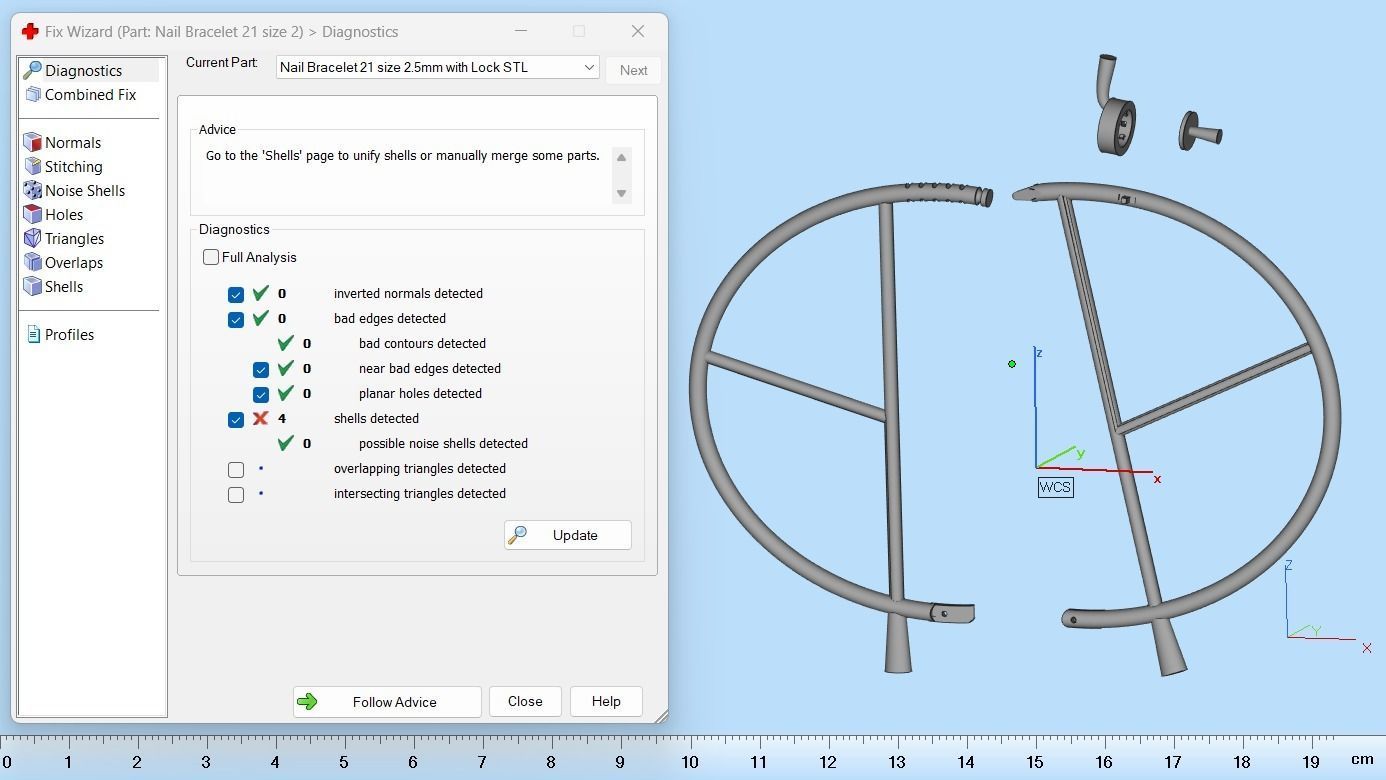
Task: Click the Profiles document icon
Action: pyautogui.click(x=33, y=334)
